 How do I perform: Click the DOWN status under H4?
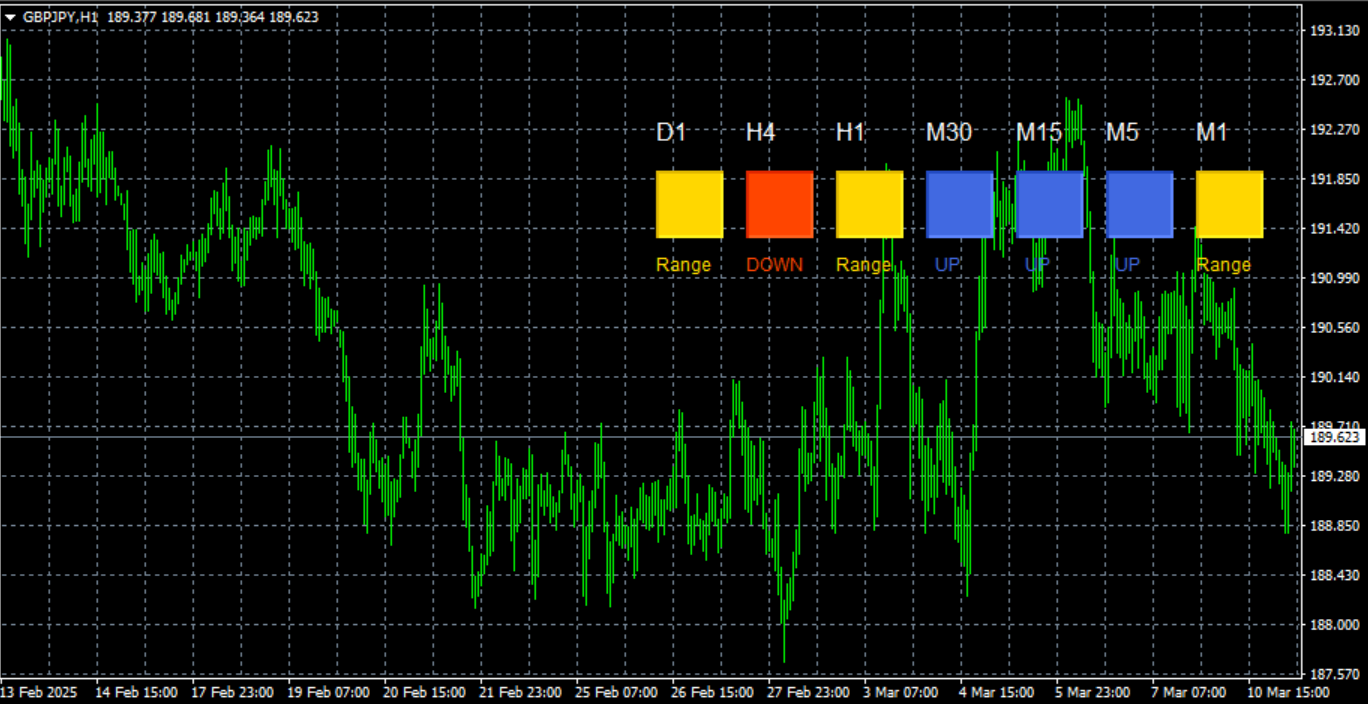[x=774, y=265]
